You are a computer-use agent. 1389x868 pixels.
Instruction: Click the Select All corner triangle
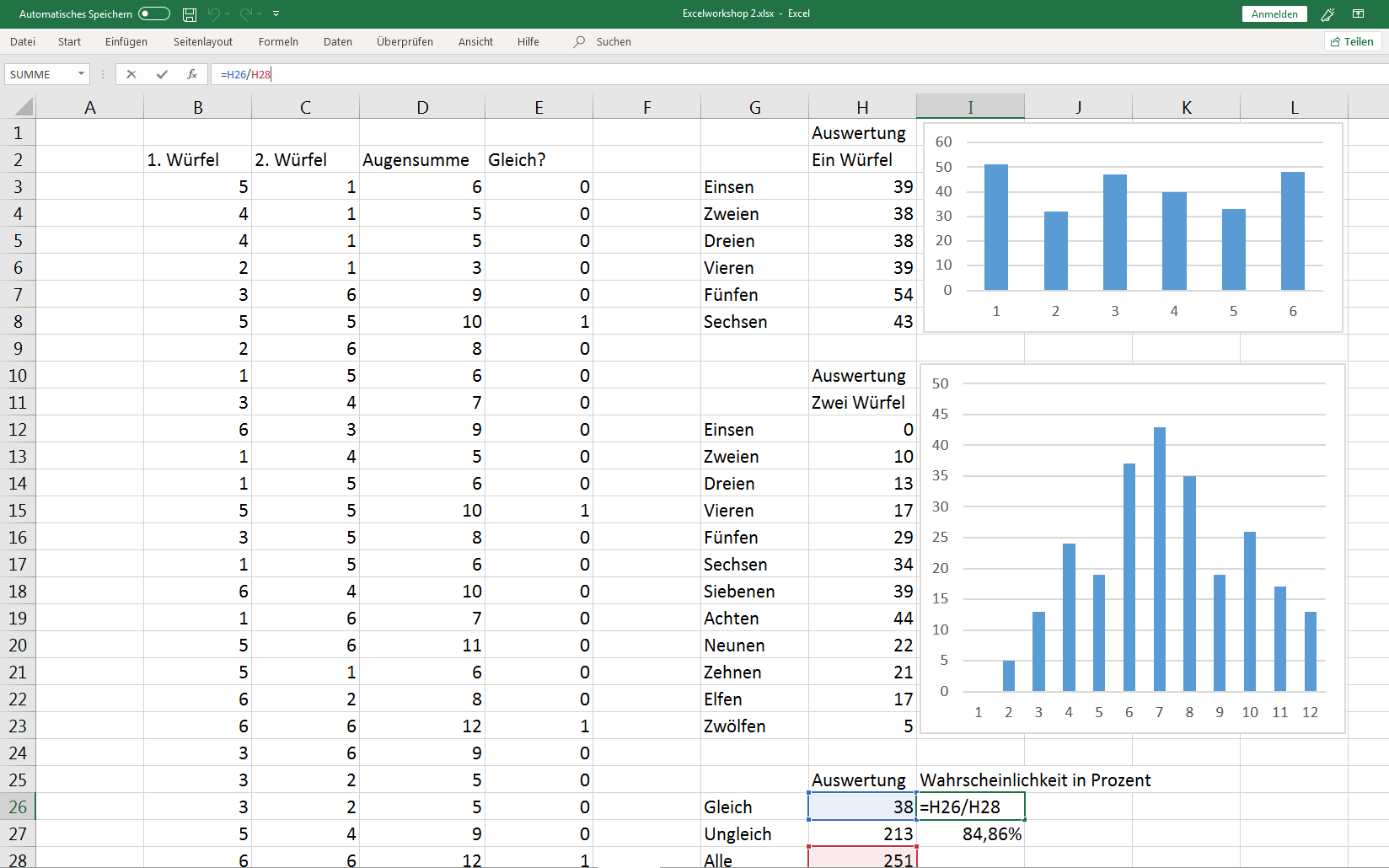(24, 107)
